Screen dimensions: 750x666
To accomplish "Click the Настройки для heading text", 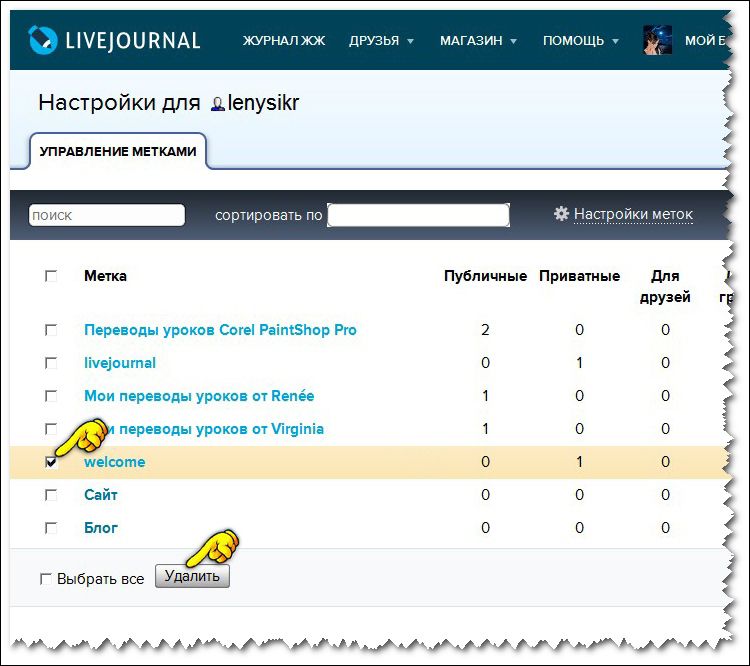I will (x=119, y=103).
